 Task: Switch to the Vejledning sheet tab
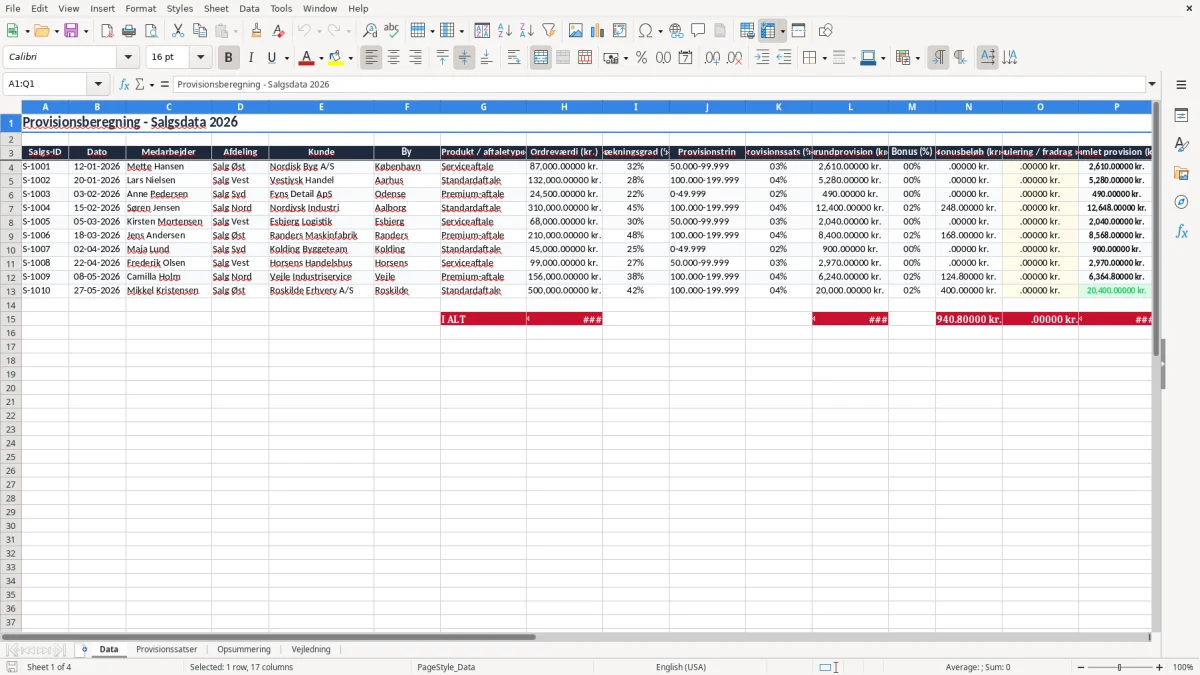(x=311, y=649)
